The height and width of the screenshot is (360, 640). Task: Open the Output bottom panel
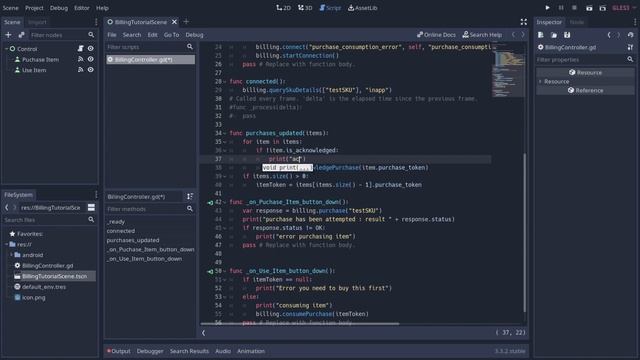click(119, 351)
